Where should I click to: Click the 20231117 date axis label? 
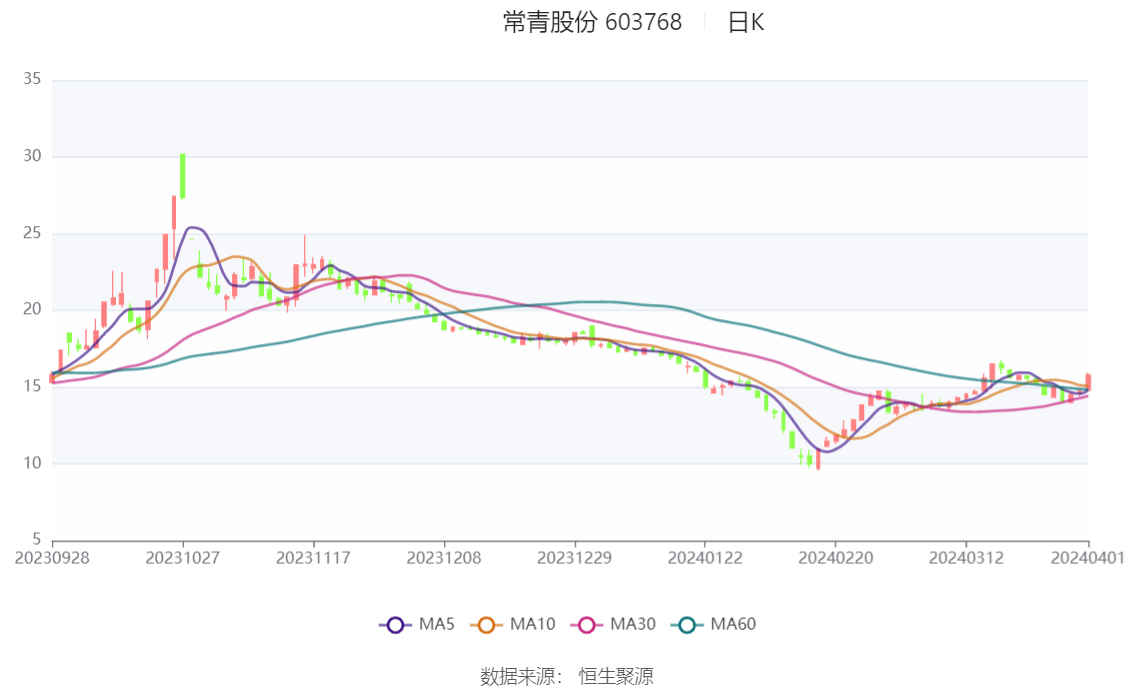tap(313, 558)
